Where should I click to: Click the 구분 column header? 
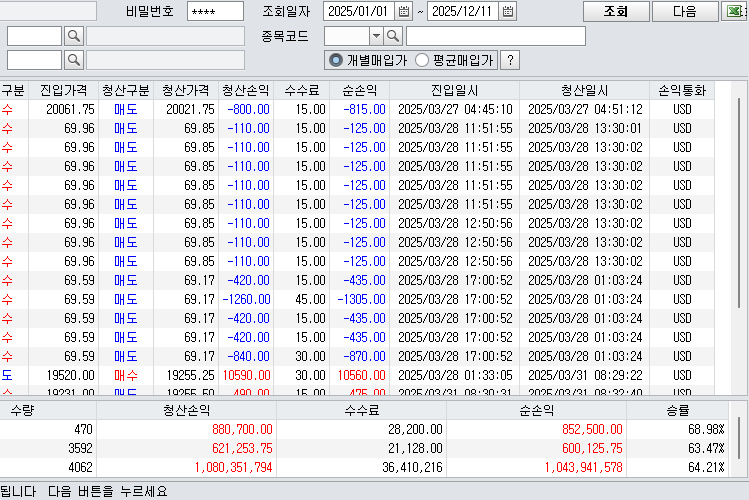pos(13,90)
